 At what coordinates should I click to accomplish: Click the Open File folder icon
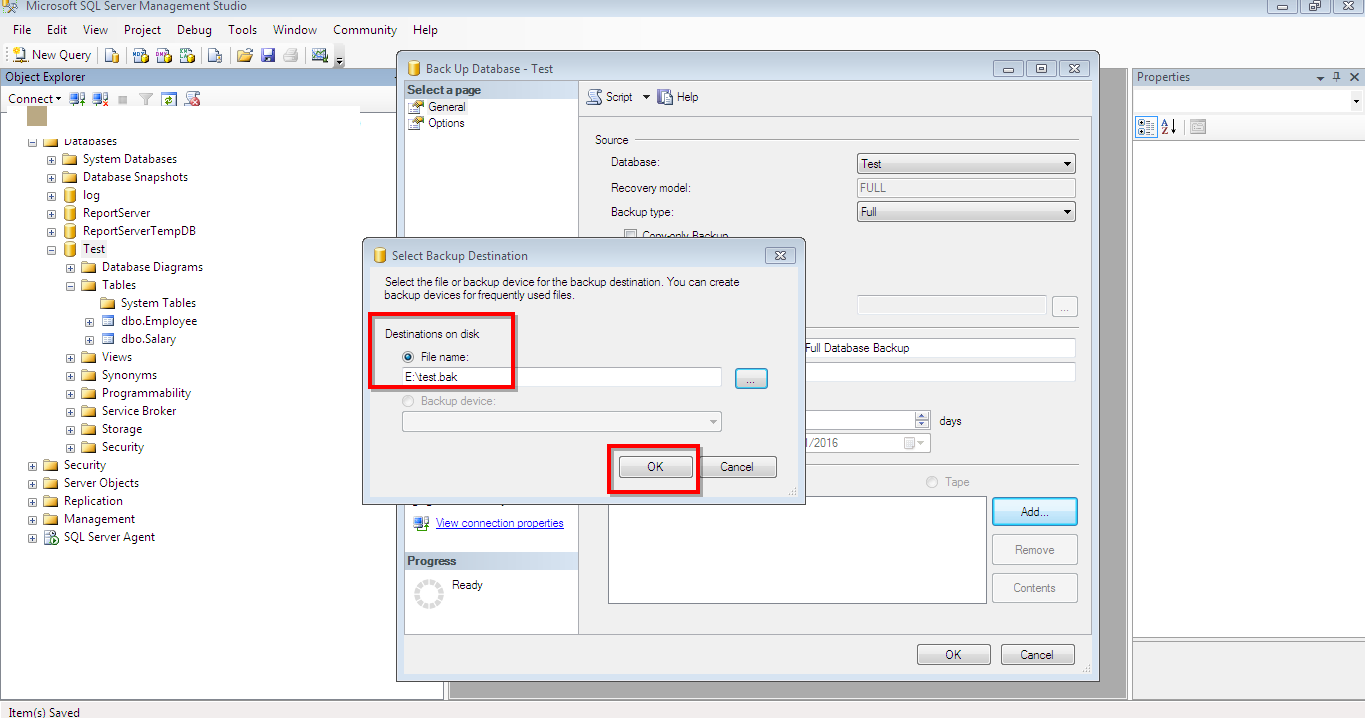[244, 55]
